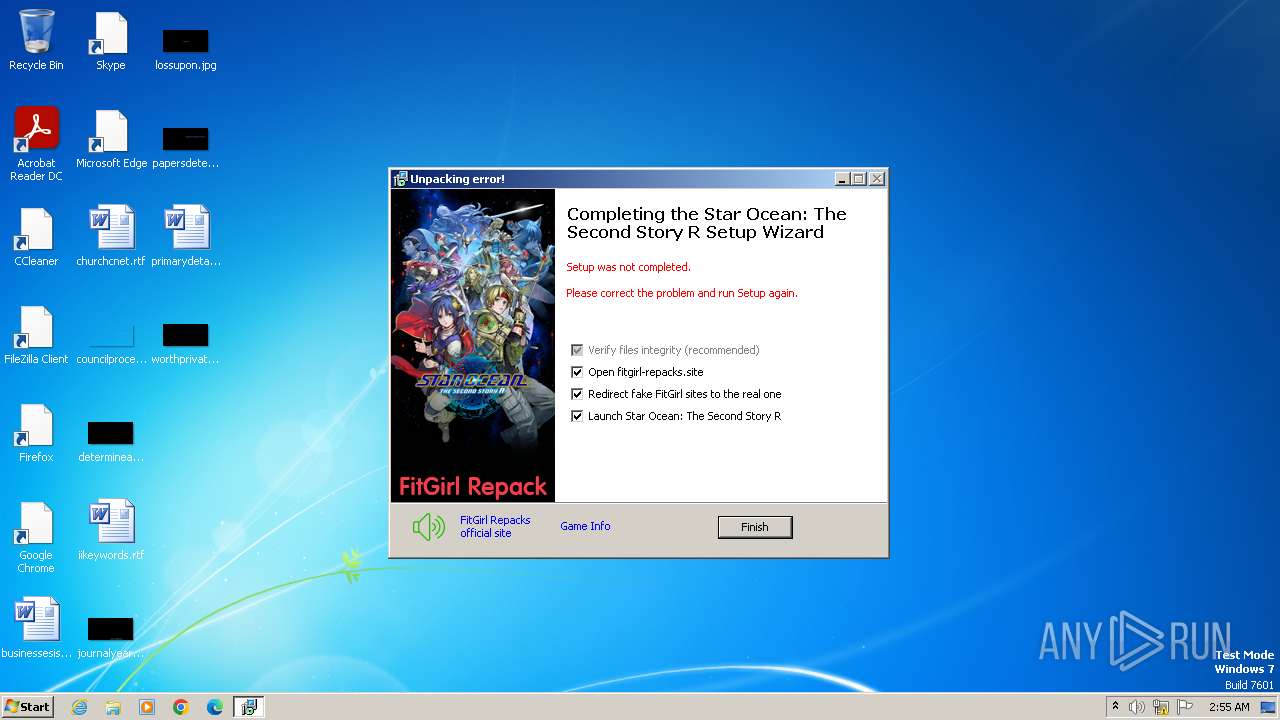Select journalyear... file on desktop
Screen dimensions: 1280x720
(111, 637)
